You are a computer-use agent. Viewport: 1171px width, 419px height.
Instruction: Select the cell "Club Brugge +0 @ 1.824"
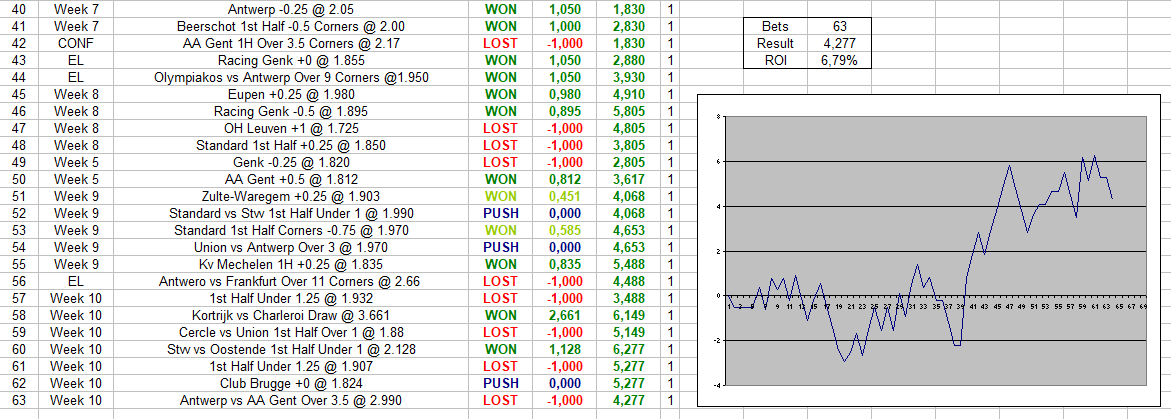291,383
